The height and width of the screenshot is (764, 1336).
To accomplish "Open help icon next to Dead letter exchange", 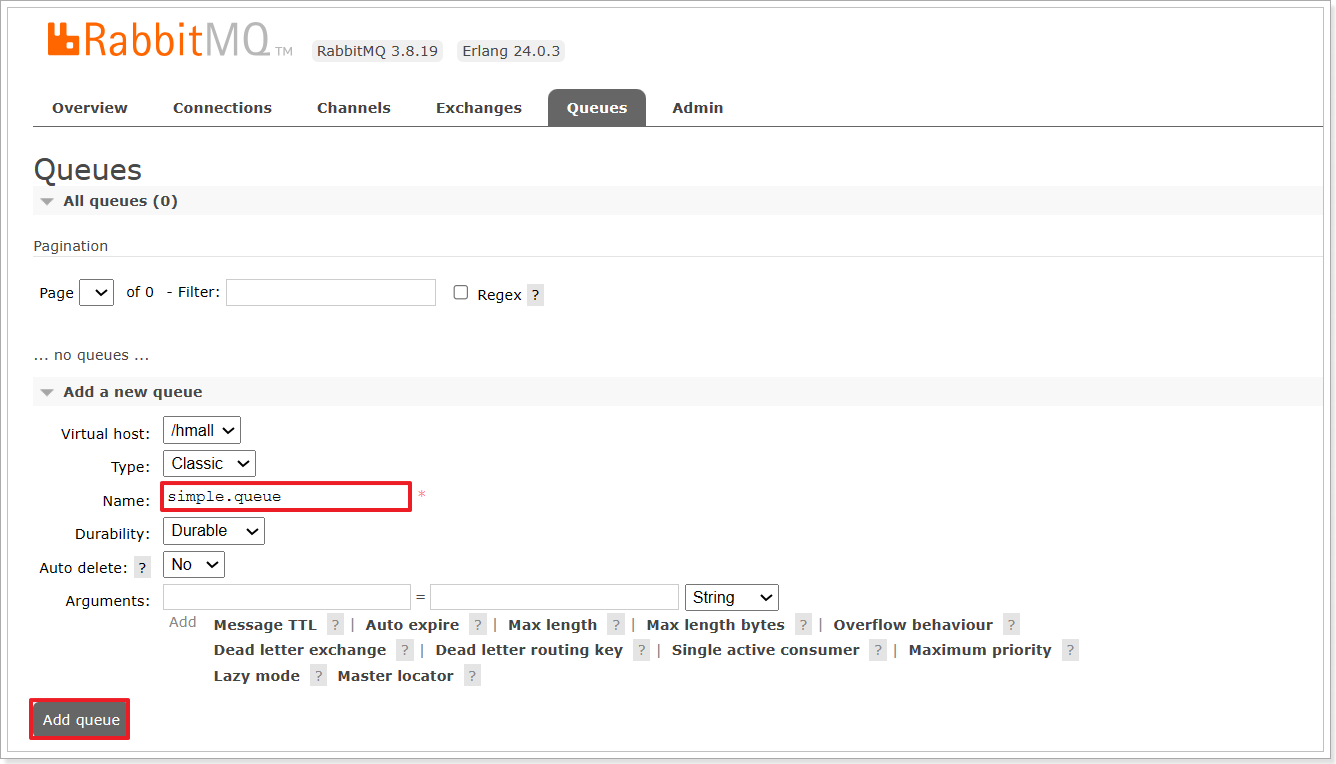I will 405,650.
